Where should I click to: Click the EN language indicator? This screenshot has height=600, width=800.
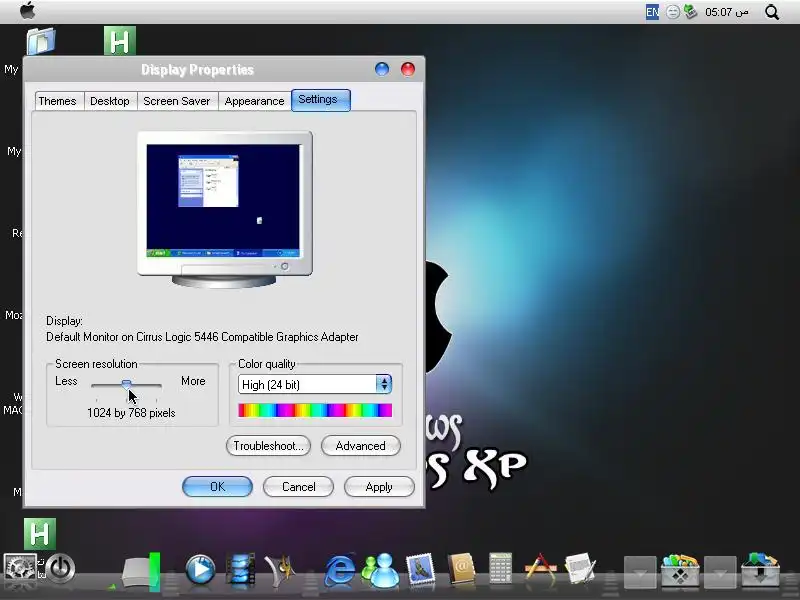652,12
